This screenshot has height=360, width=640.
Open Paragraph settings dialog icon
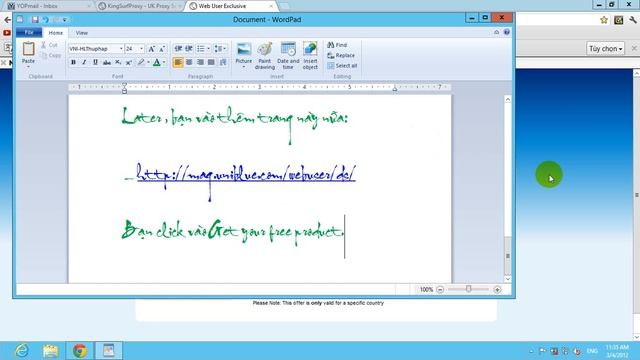[223, 62]
